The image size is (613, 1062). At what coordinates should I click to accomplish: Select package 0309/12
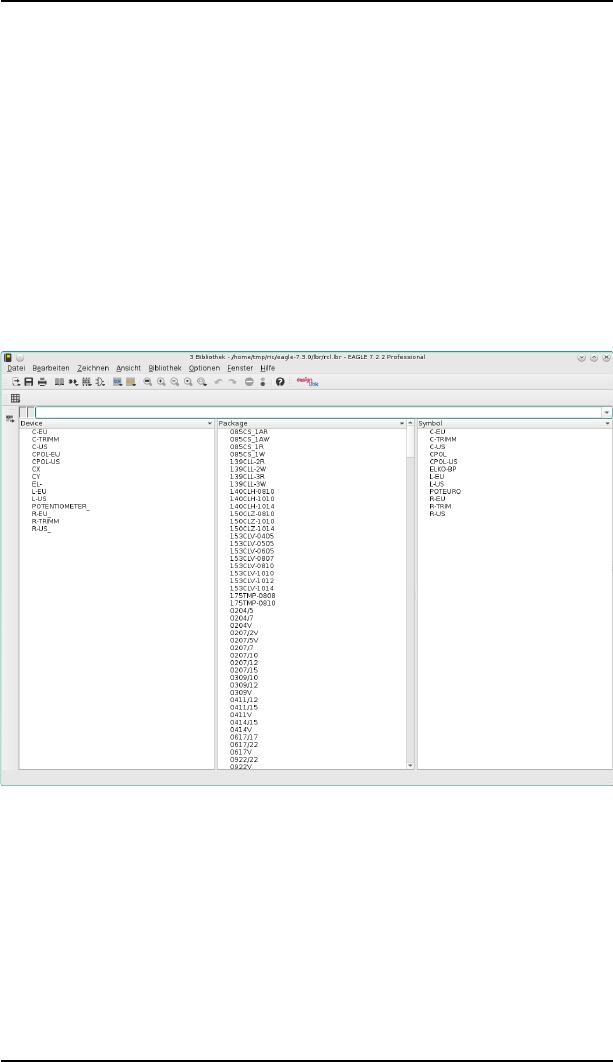point(244,685)
